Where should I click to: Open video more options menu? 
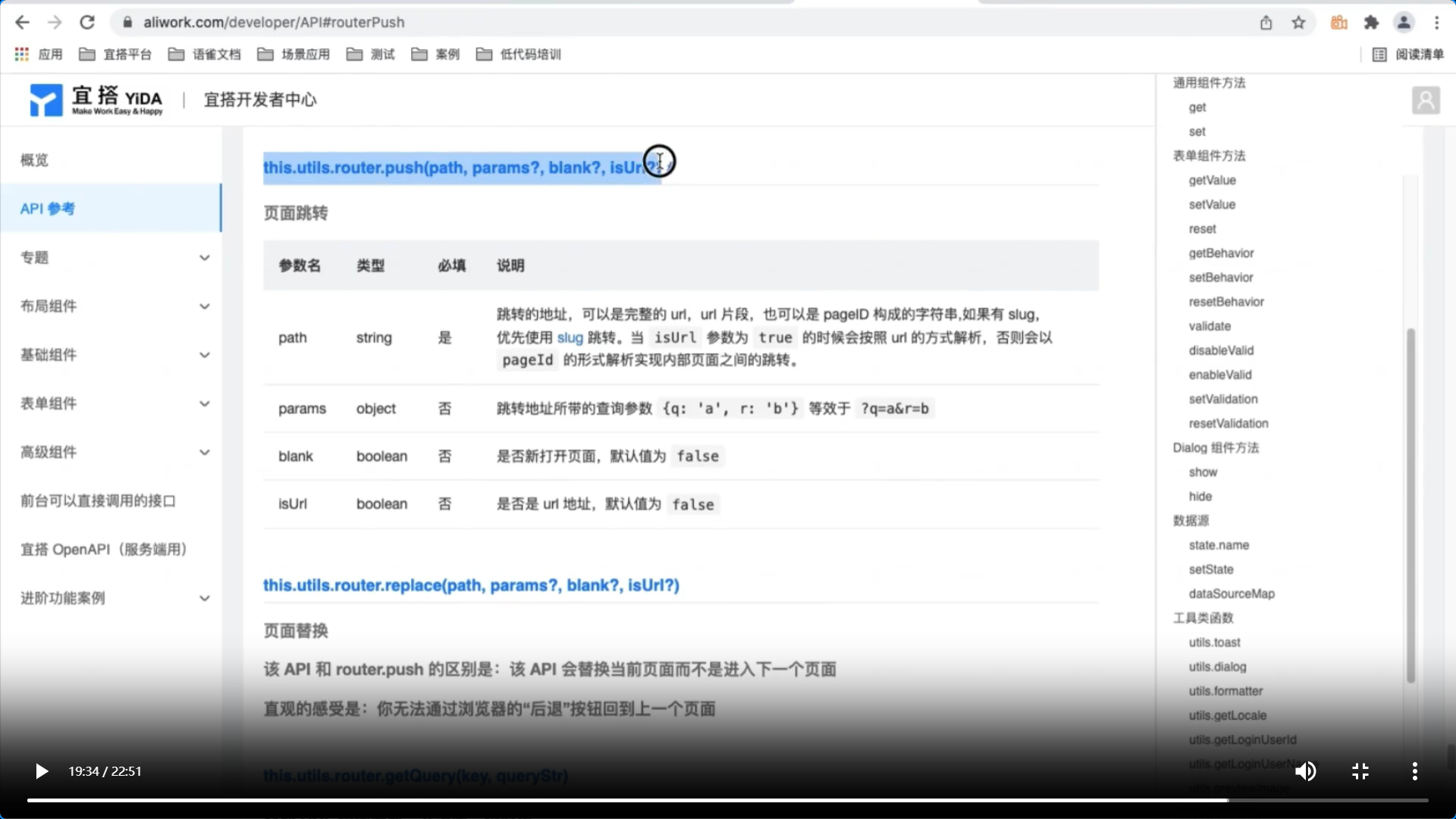[x=1414, y=771]
